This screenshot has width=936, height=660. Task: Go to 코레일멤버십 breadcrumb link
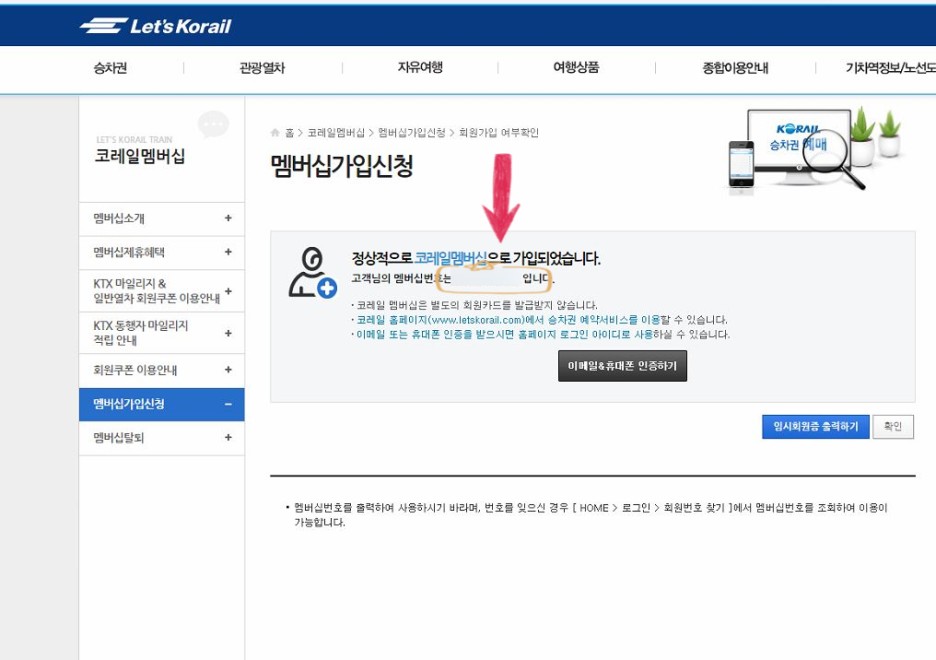[335, 132]
